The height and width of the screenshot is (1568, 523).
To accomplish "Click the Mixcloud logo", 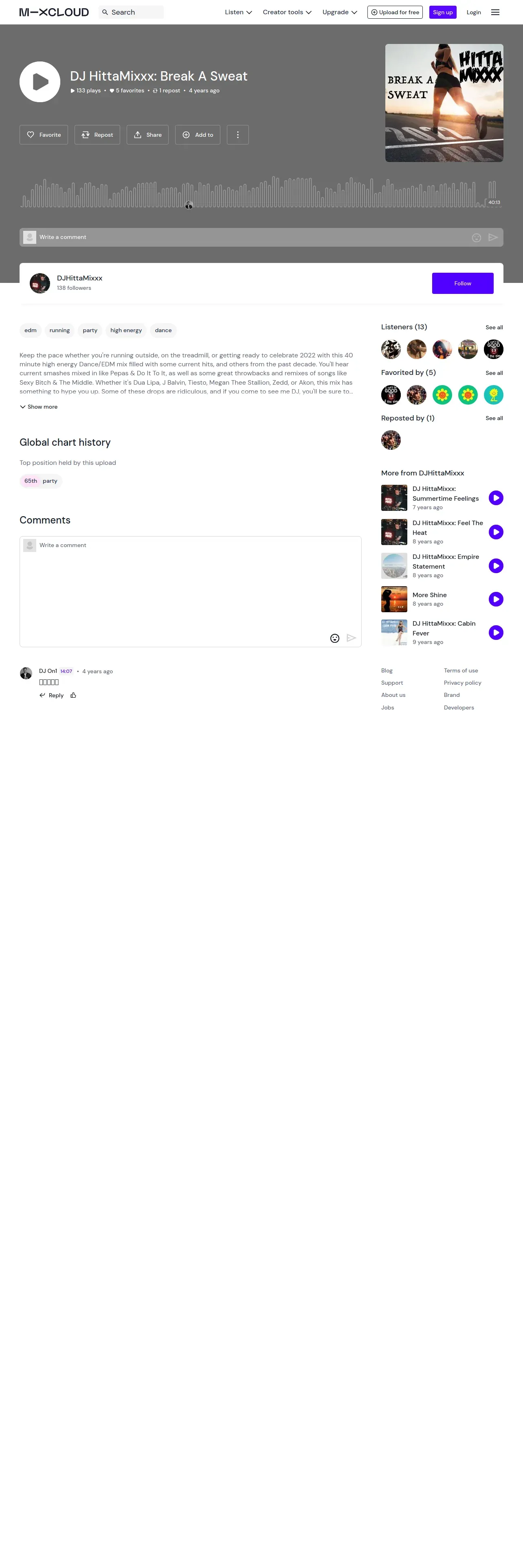I will (54, 12).
